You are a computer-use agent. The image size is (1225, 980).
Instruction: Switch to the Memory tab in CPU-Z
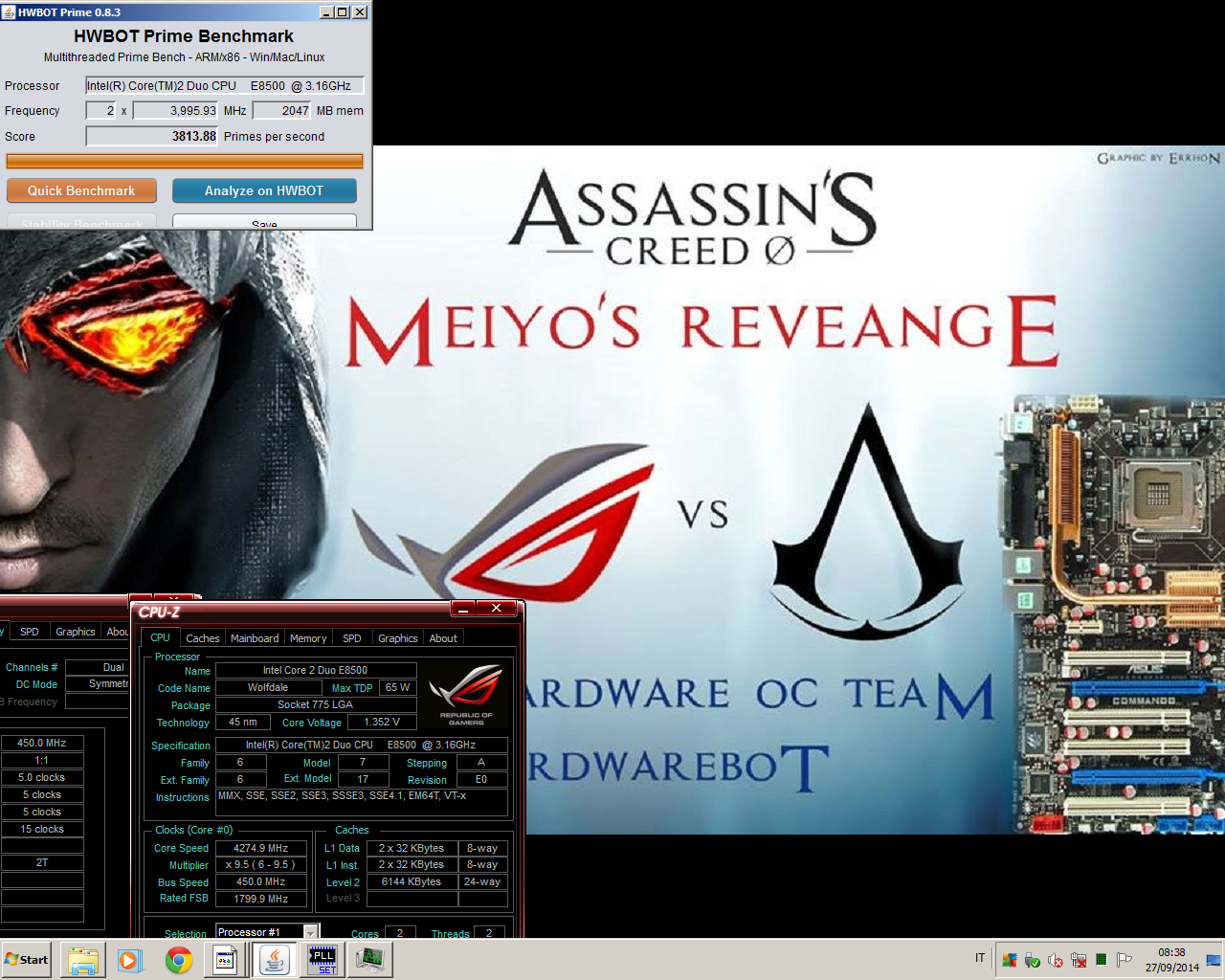tap(308, 638)
